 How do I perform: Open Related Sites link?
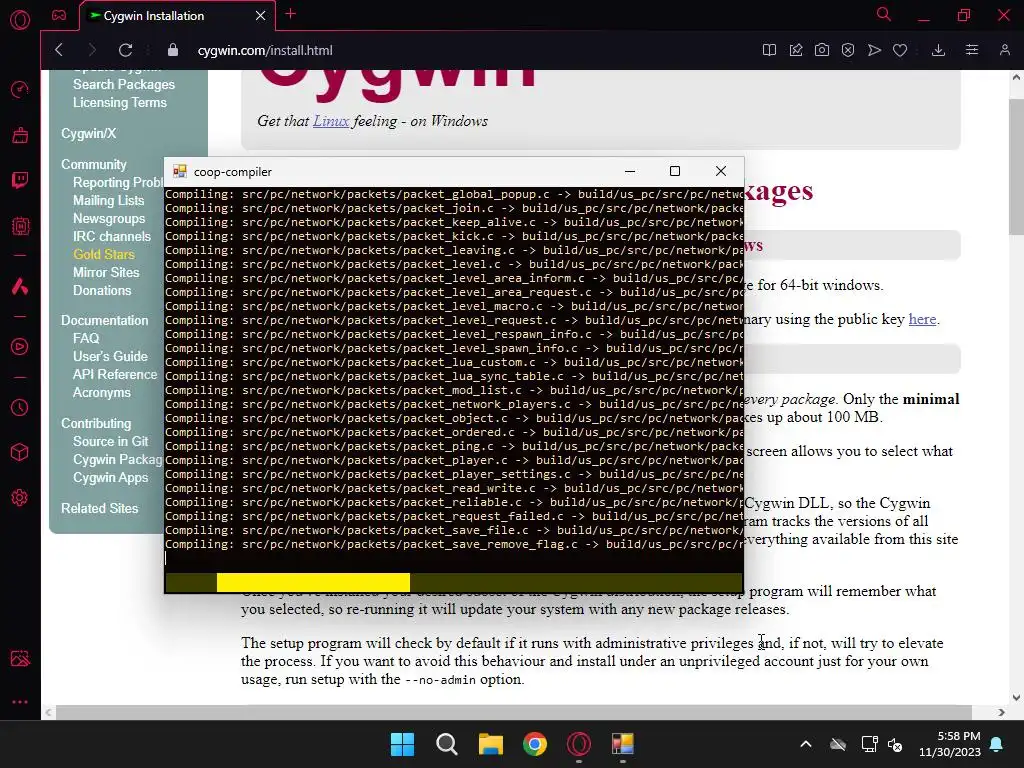pyautogui.click(x=99, y=508)
